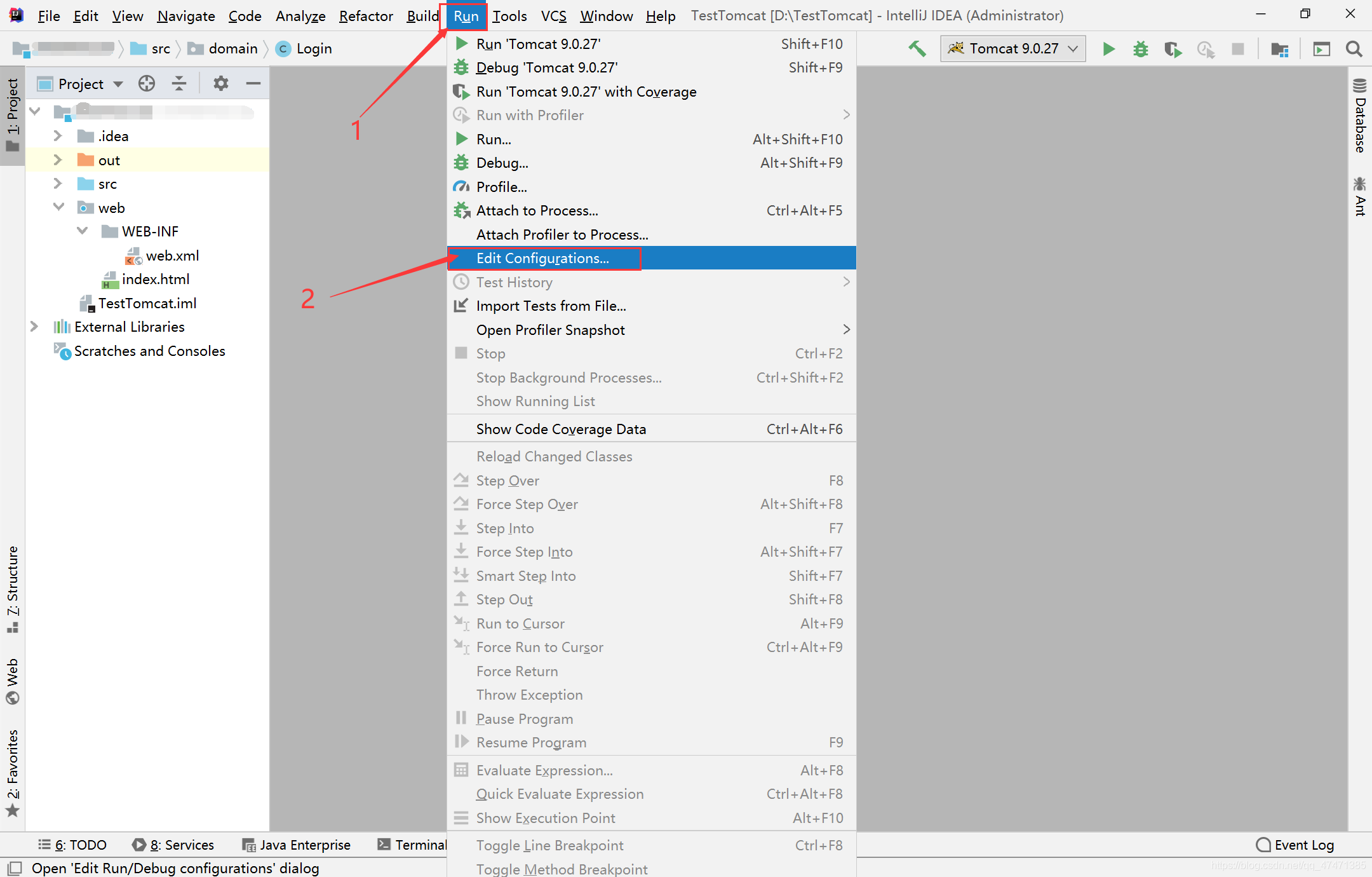This screenshot has width=1372, height=877.
Task: Click tool windows toggle icon in status bar
Action: tap(15, 868)
